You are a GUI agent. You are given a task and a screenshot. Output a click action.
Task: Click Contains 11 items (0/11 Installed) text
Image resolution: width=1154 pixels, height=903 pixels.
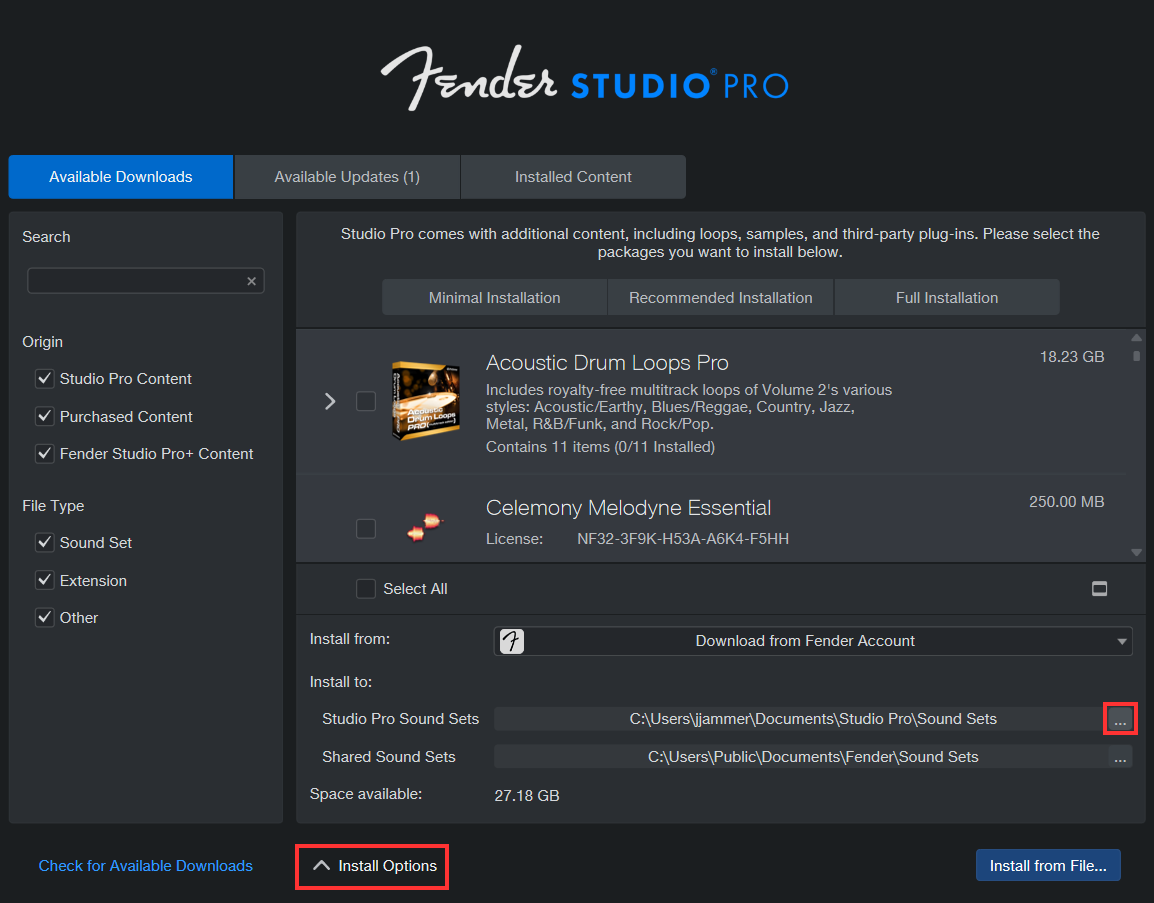(x=601, y=447)
